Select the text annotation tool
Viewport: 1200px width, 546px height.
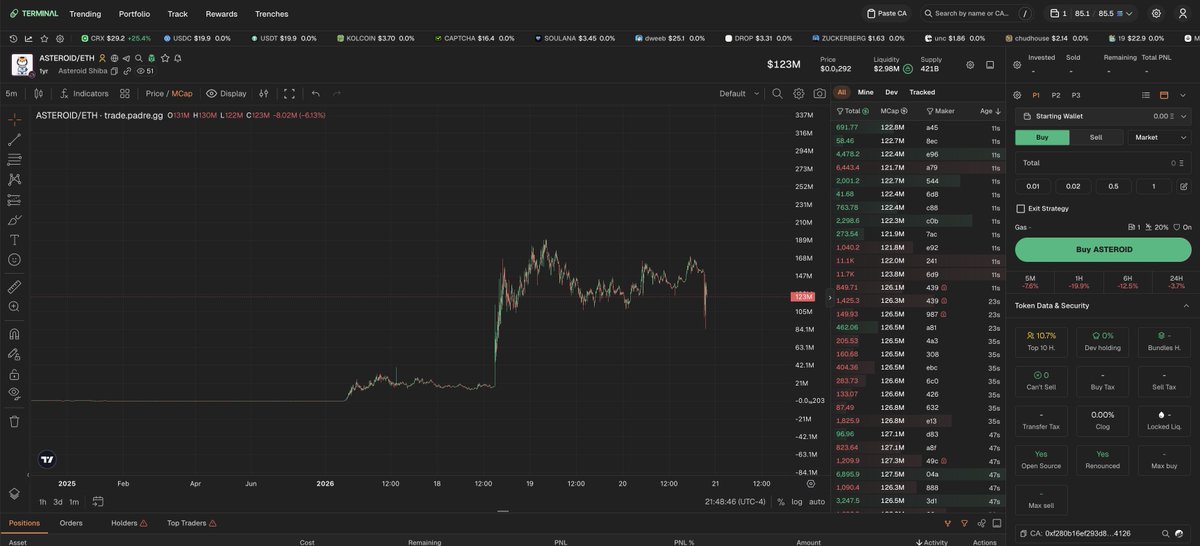pos(15,240)
